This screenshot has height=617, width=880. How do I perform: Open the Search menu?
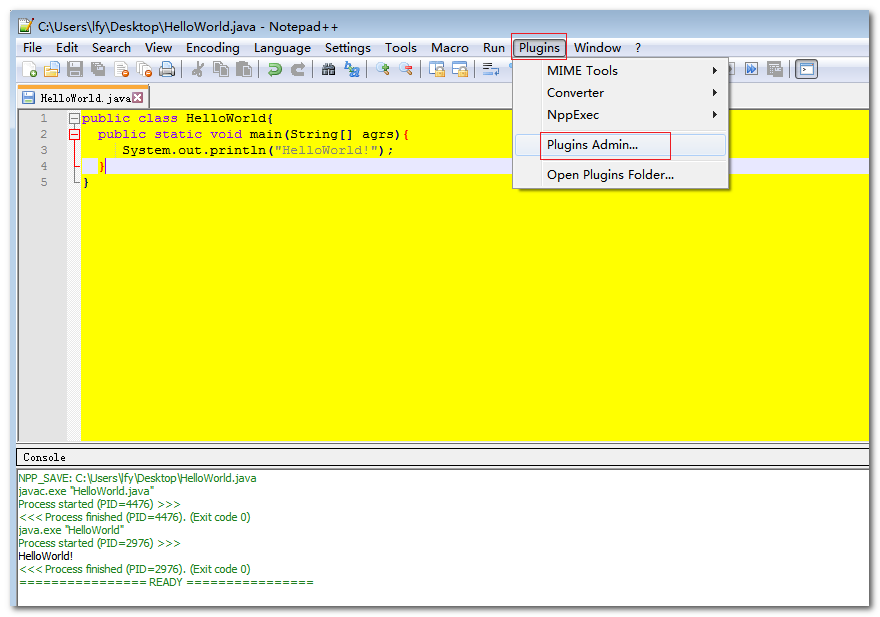tap(111, 48)
